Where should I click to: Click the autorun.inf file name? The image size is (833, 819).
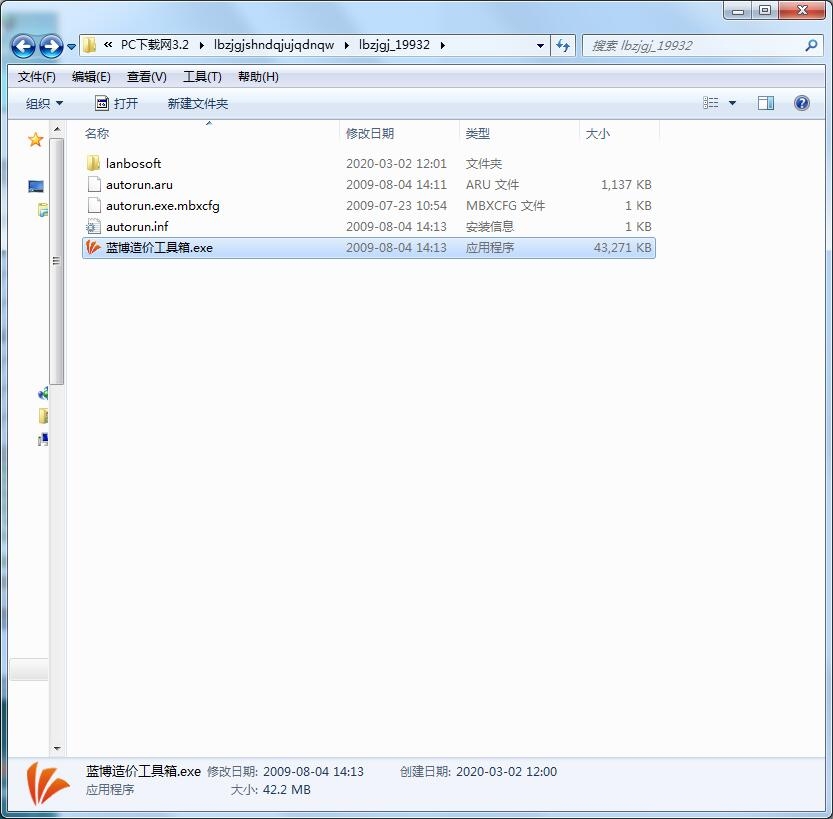(x=137, y=227)
